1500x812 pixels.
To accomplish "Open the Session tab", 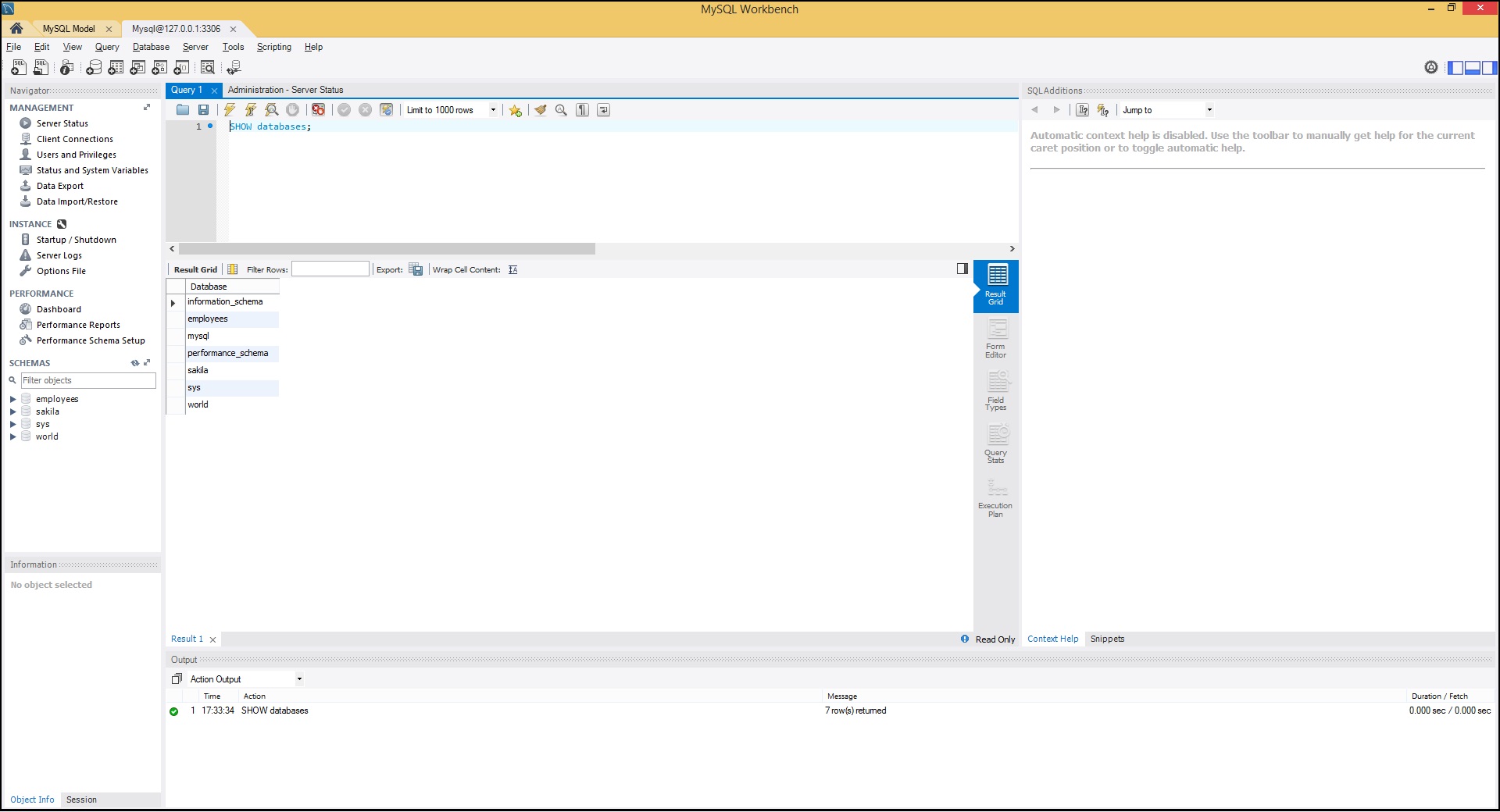I will pyautogui.click(x=81, y=800).
